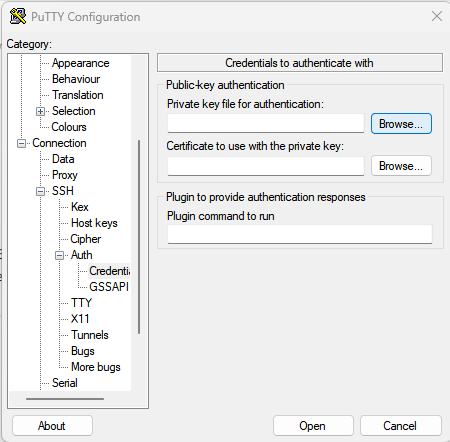Click the PuTTY icon in the title bar
The image size is (450, 442).
[x=18, y=16]
